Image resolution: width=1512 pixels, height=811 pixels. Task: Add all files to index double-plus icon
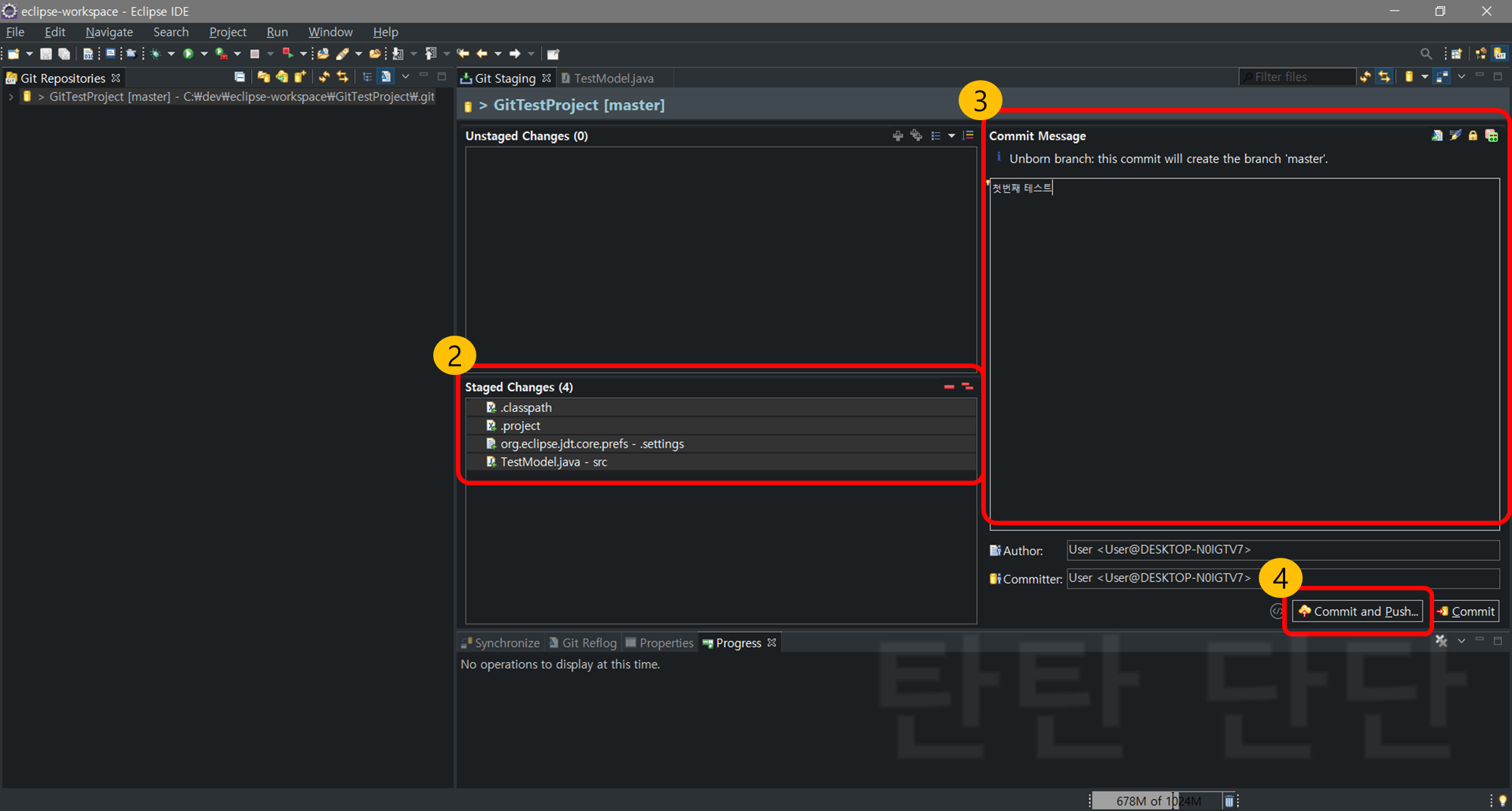[x=916, y=135]
